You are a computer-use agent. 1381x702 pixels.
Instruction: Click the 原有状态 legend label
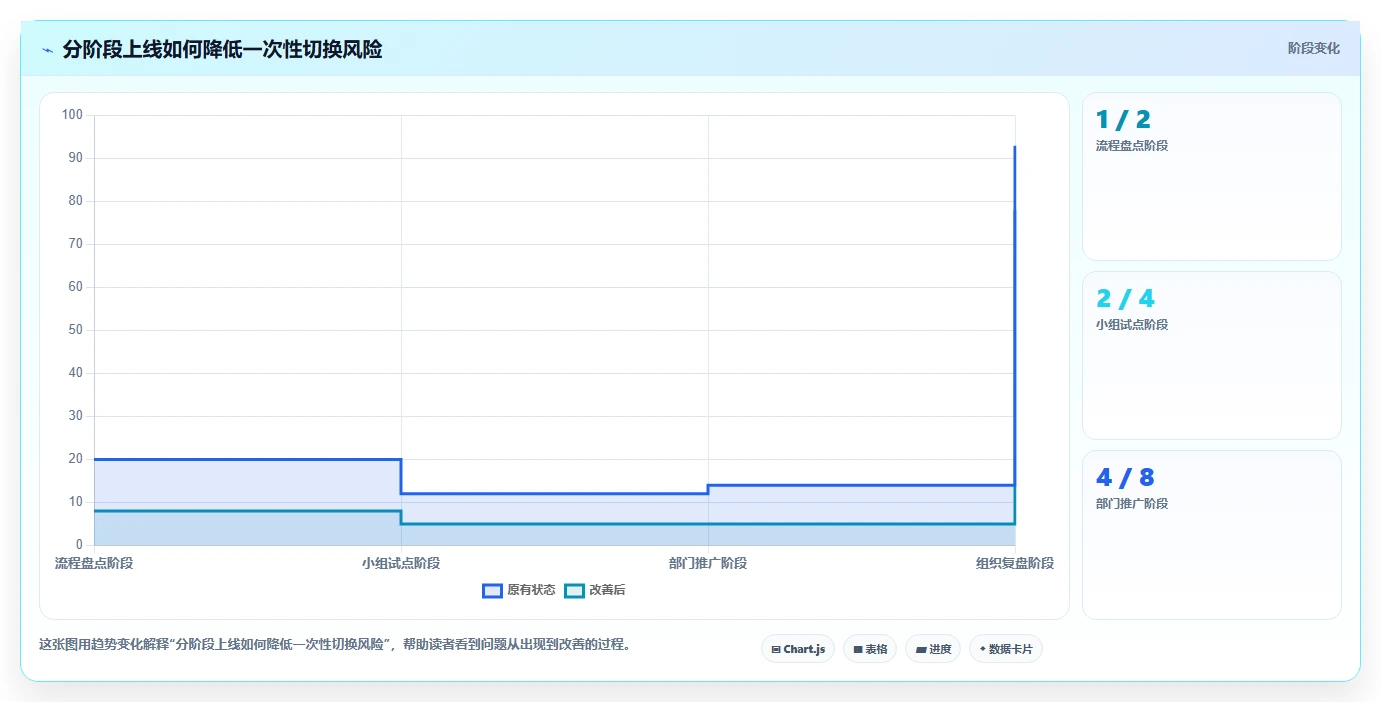point(531,590)
